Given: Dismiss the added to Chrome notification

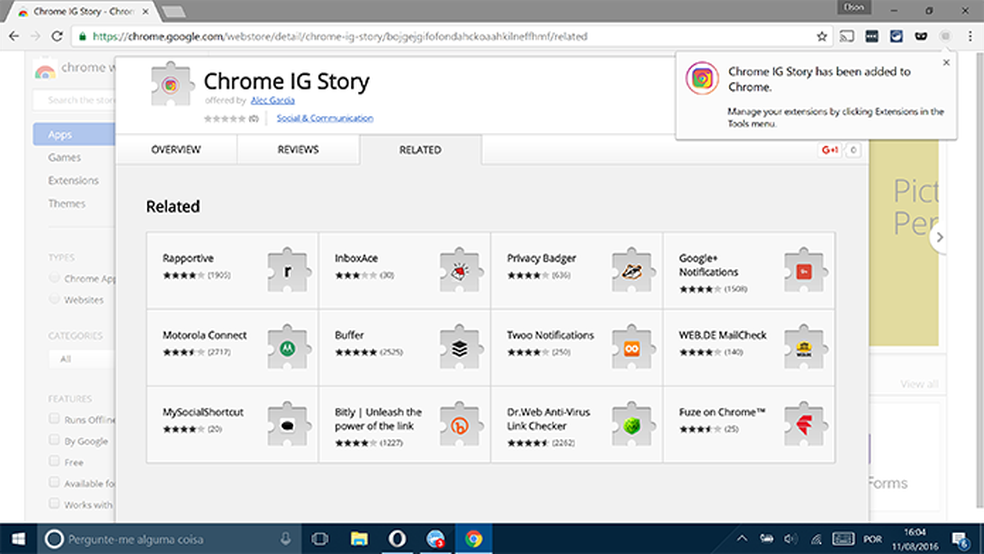Looking at the screenshot, I should tap(946, 62).
